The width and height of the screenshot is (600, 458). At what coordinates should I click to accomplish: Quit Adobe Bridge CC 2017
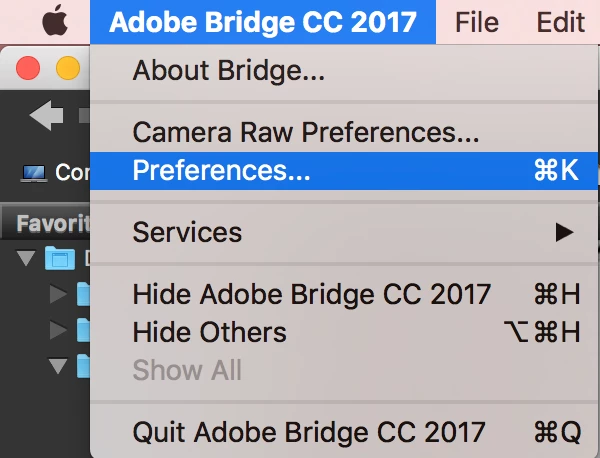[x=309, y=433]
